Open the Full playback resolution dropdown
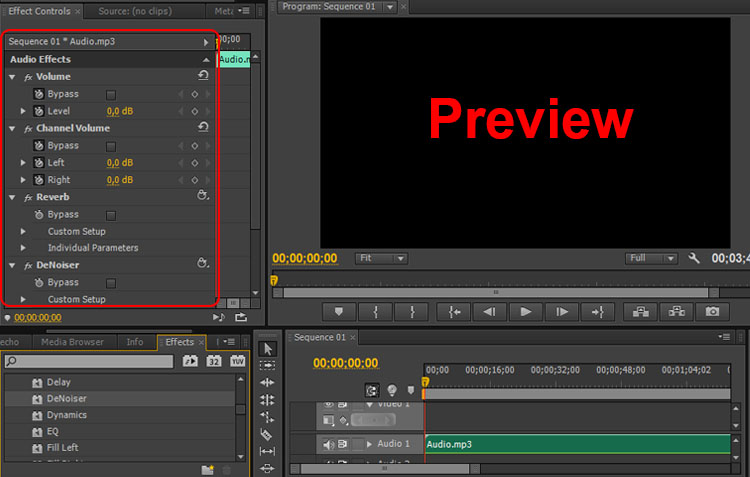Viewport: 750px width, 477px height. tap(651, 258)
